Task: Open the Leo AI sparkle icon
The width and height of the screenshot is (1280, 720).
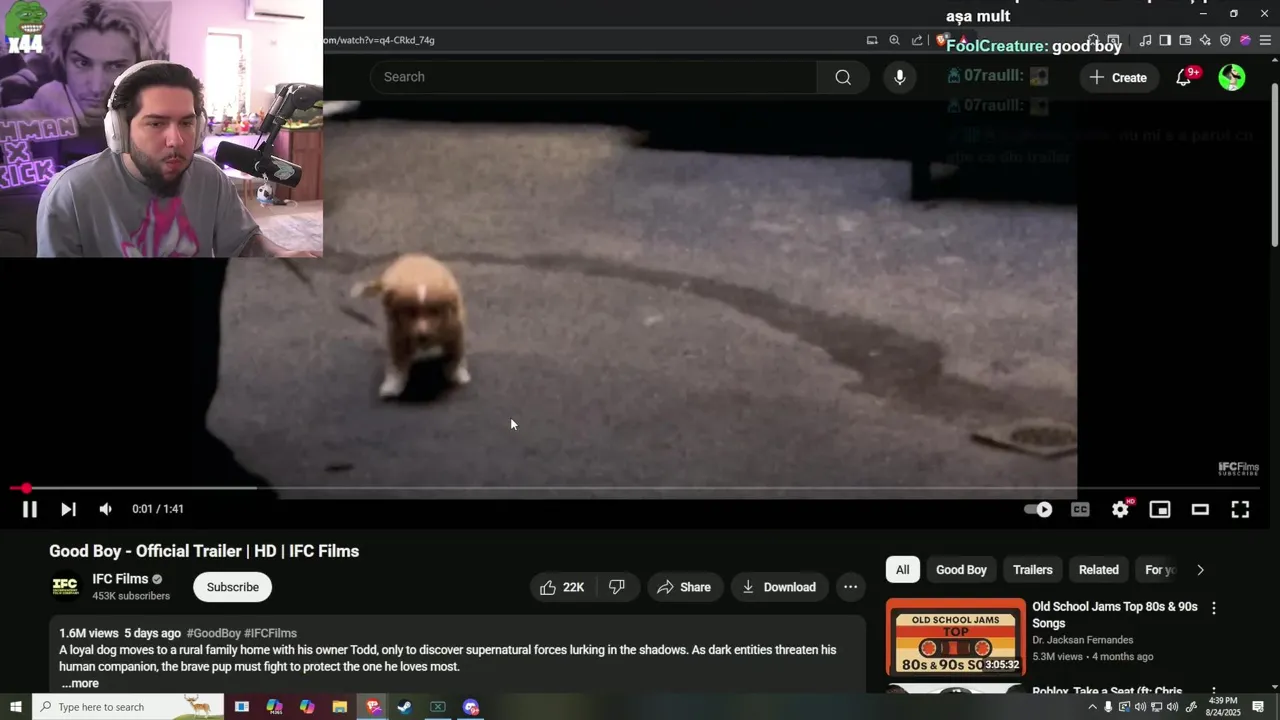Action: pos(1205,40)
